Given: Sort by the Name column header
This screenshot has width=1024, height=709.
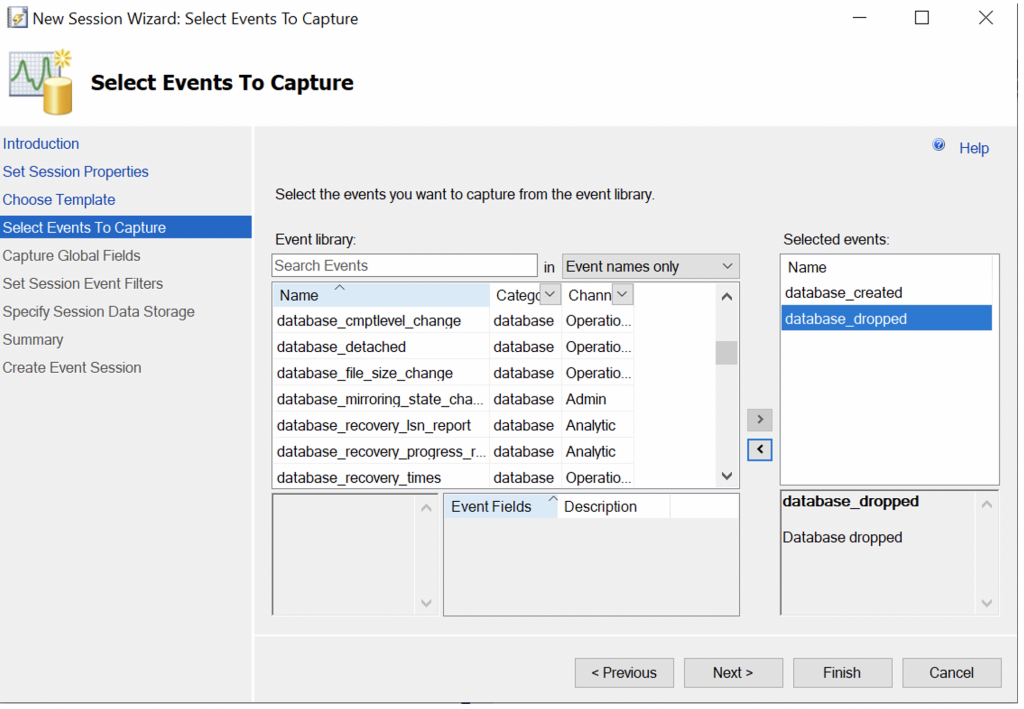Looking at the screenshot, I should click(x=300, y=295).
